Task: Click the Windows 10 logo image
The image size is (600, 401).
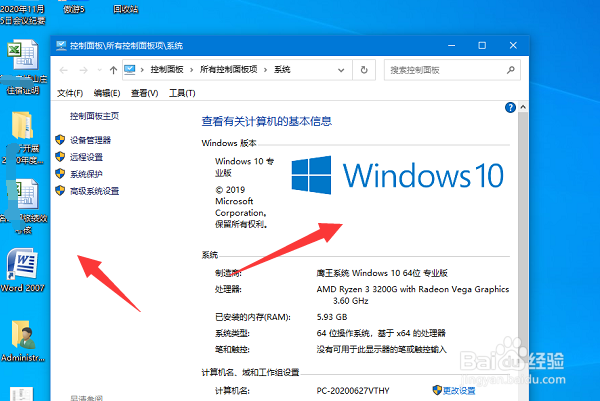Action: pyautogui.click(x=397, y=175)
